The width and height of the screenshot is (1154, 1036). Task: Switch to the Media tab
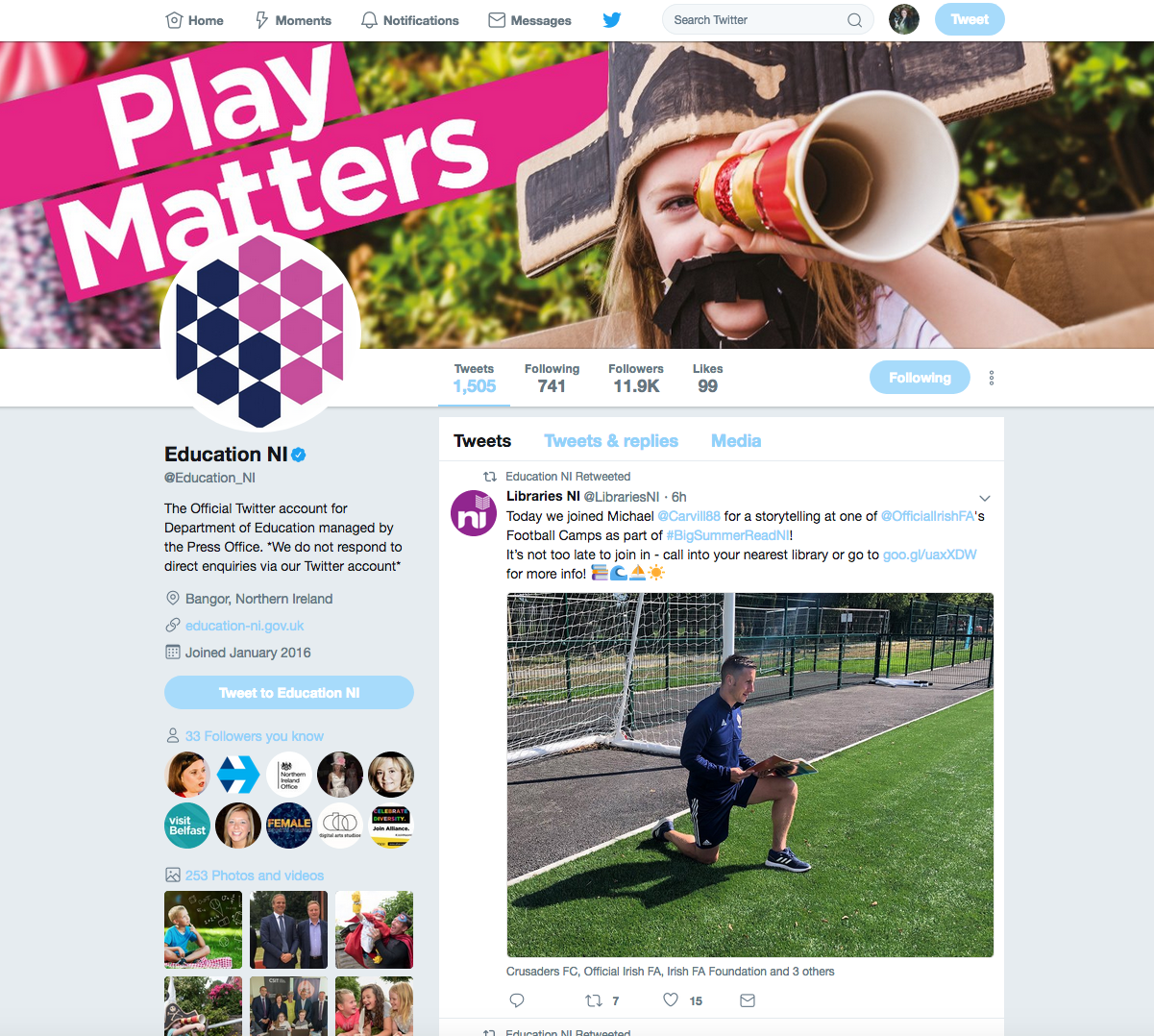click(736, 441)
